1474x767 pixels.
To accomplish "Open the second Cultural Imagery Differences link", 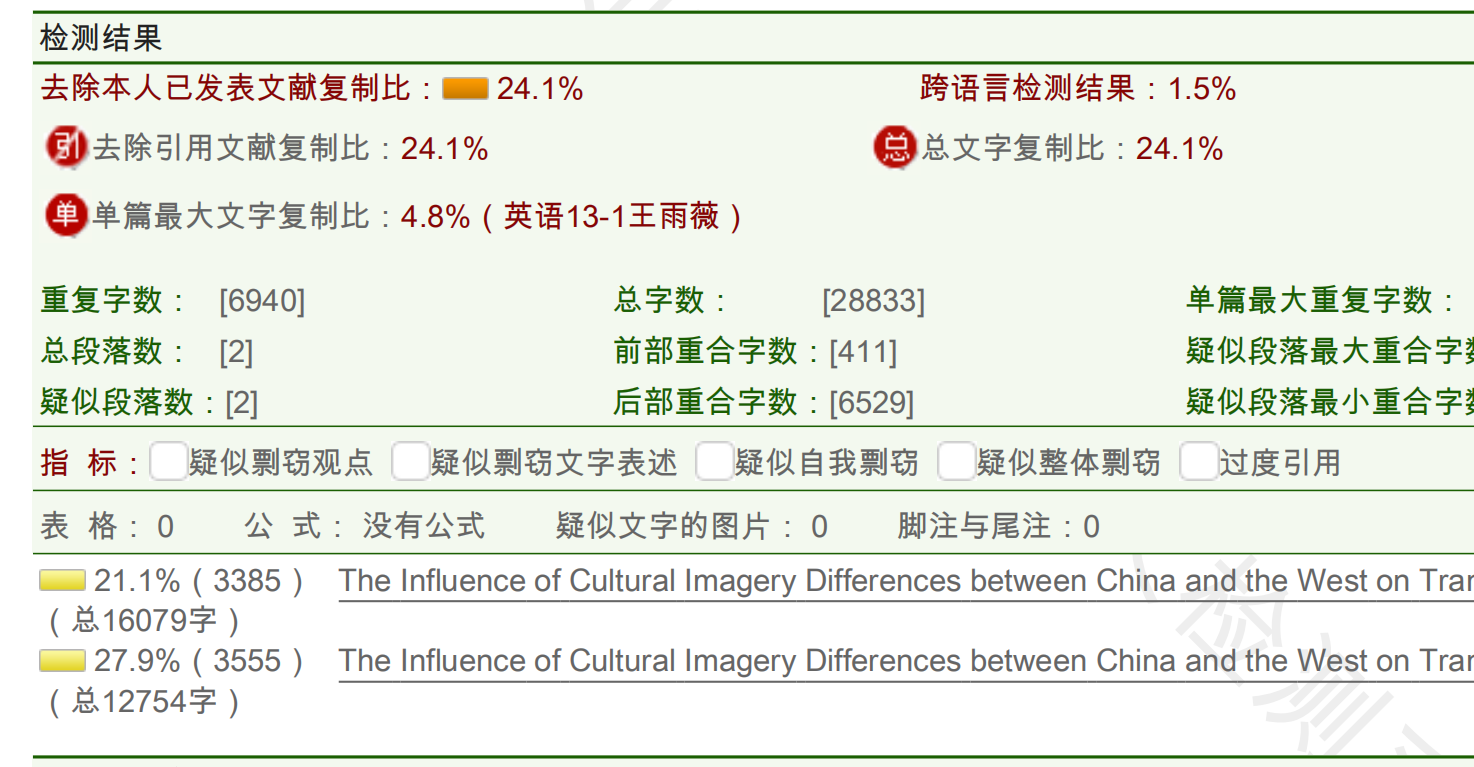I will pos(906,661).
